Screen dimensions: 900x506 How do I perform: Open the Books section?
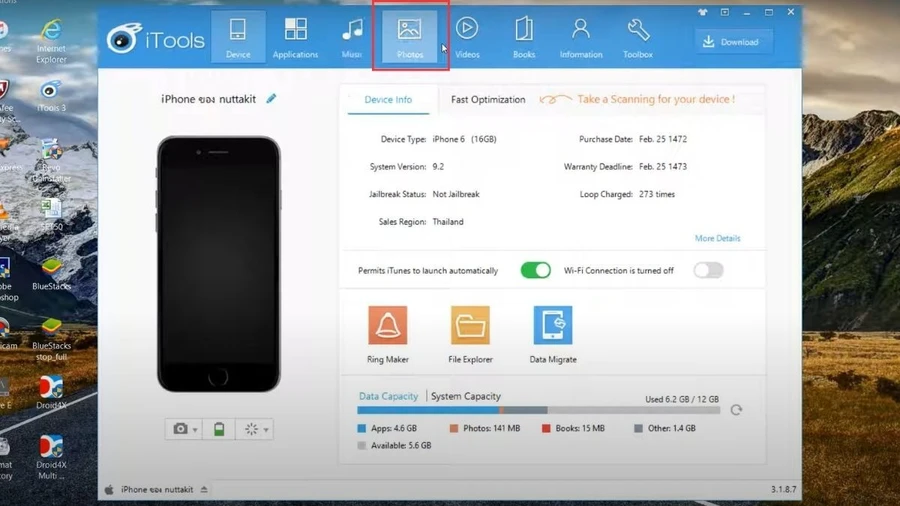click(x=523, y=37)
